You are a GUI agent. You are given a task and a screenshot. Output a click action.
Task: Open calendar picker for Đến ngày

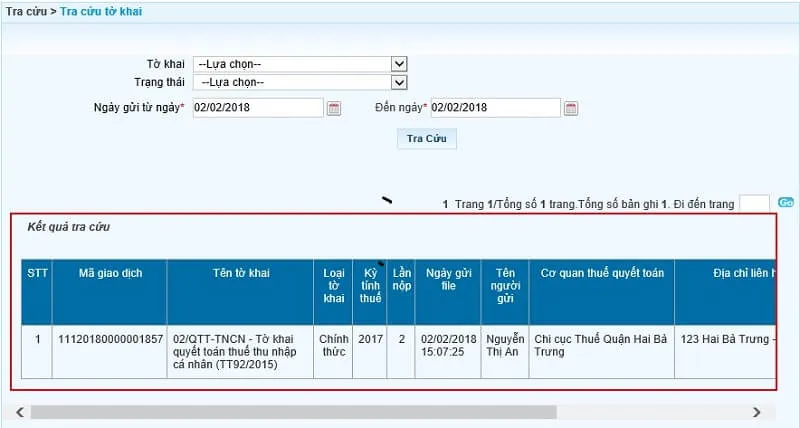[570, 108]
